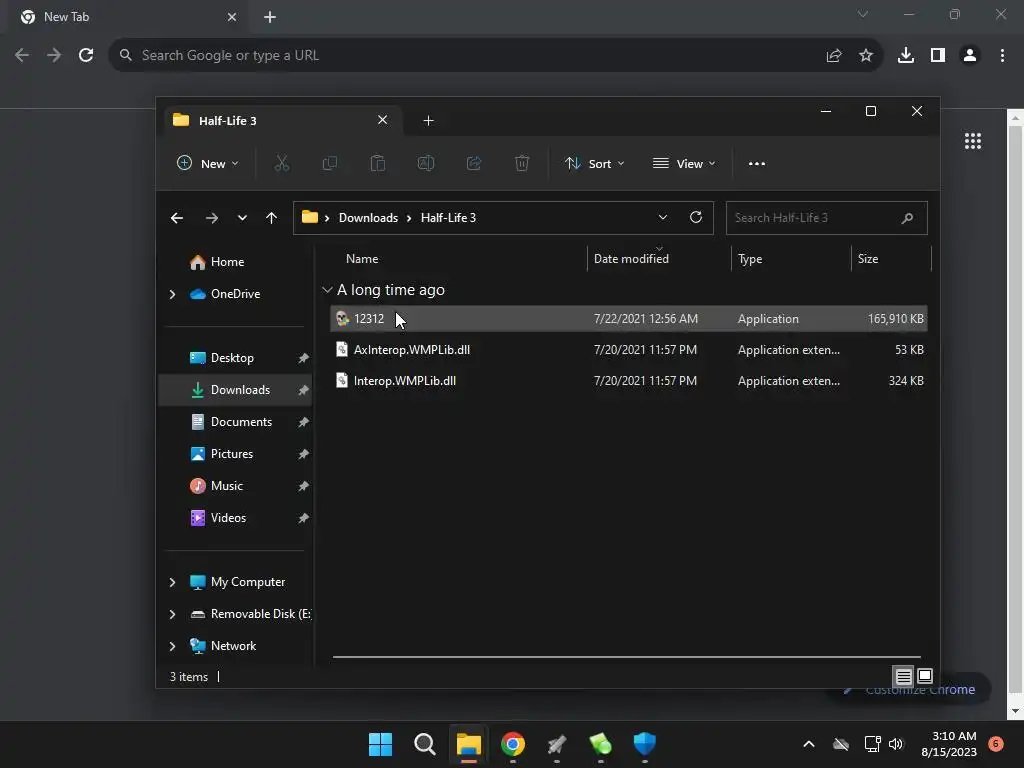Open the Chrome profile avatar icon
1024x768 pixels.
tap(970, 56)
